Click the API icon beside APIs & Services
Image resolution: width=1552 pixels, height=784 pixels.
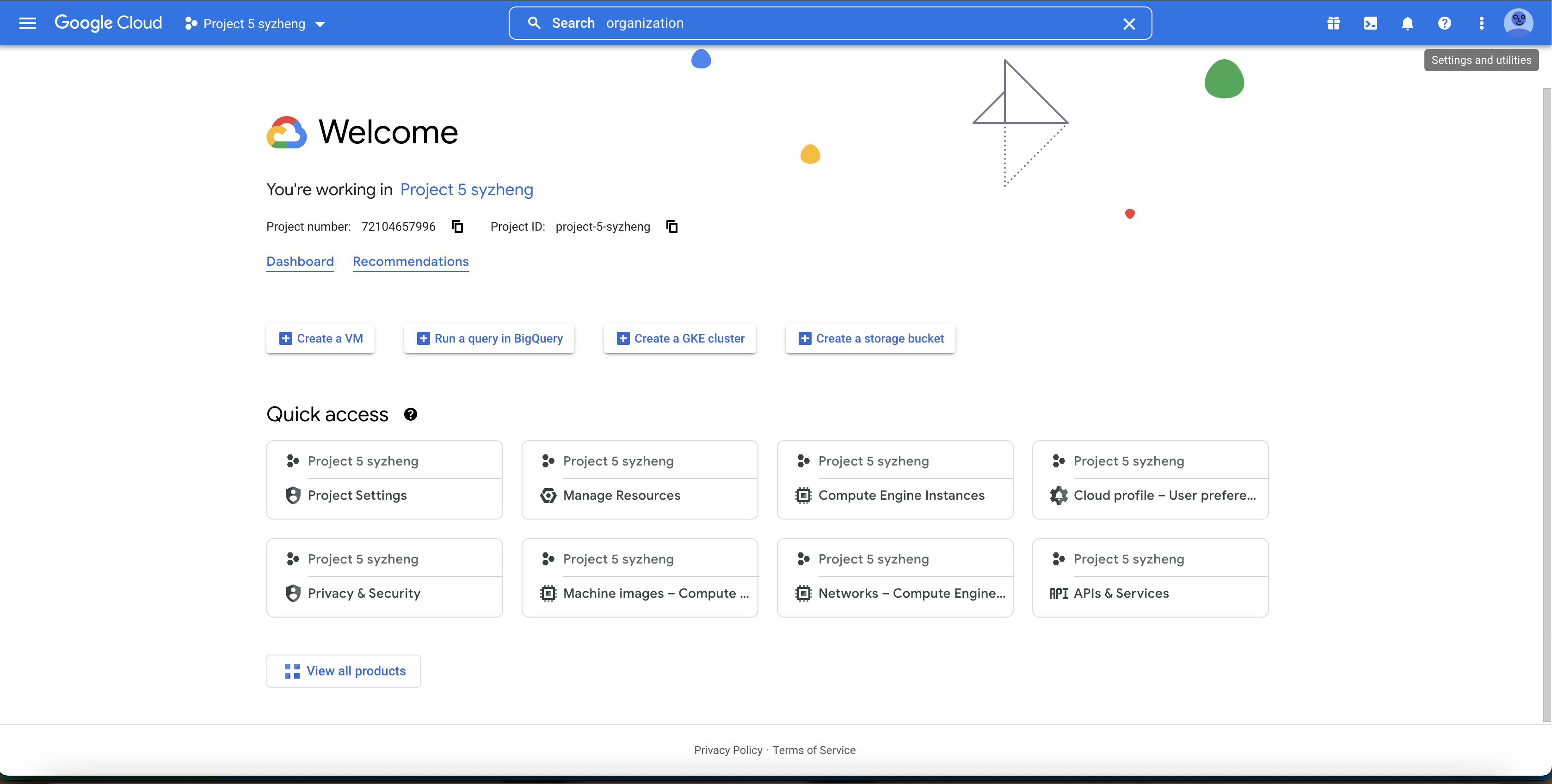(x=1059, y=593)
